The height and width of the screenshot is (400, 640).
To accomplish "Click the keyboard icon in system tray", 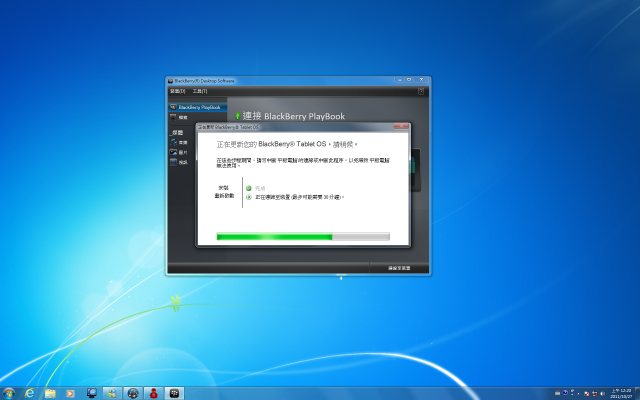I will 558,393.
